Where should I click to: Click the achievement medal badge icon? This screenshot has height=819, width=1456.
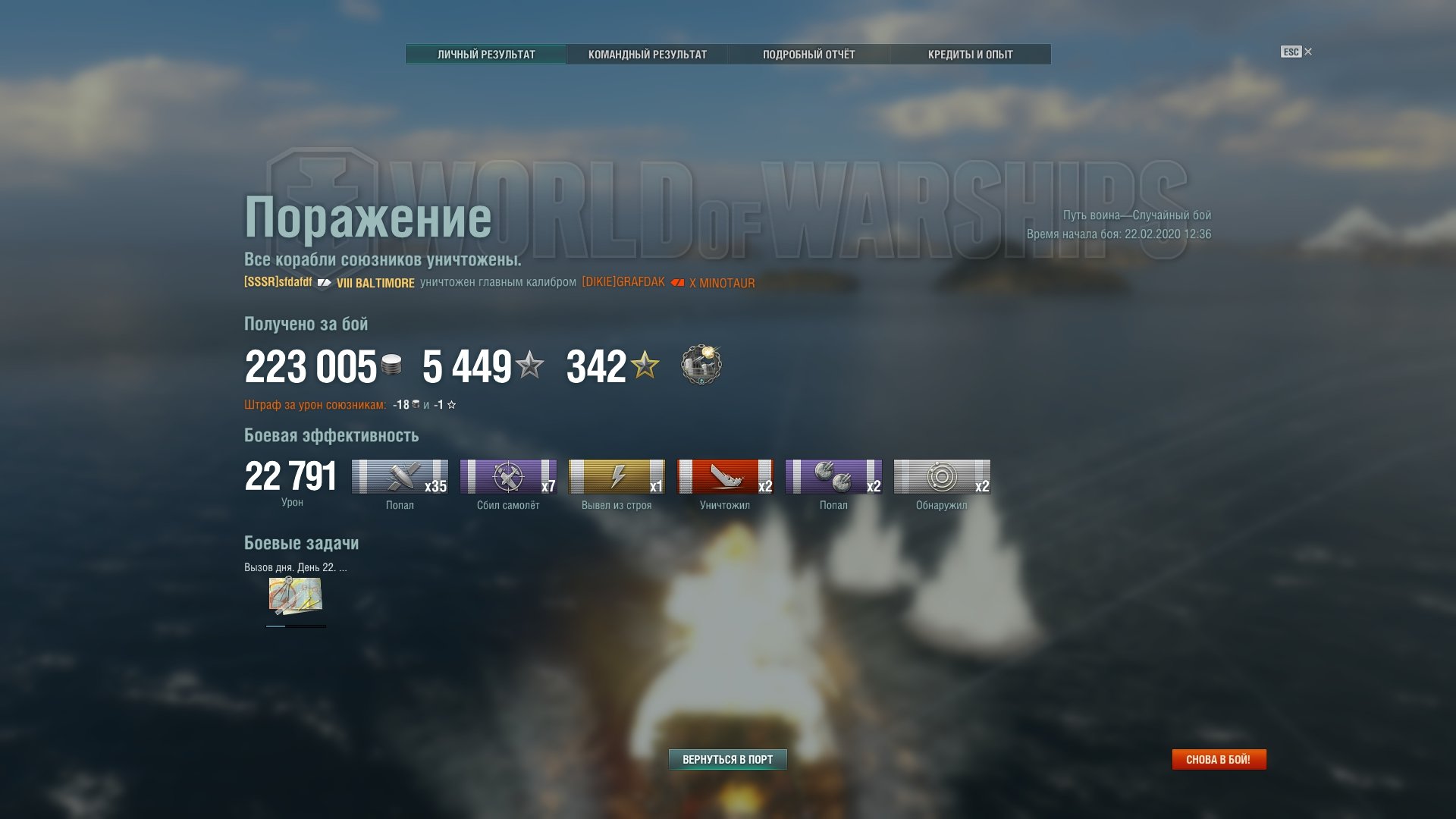tap(701, 365)
